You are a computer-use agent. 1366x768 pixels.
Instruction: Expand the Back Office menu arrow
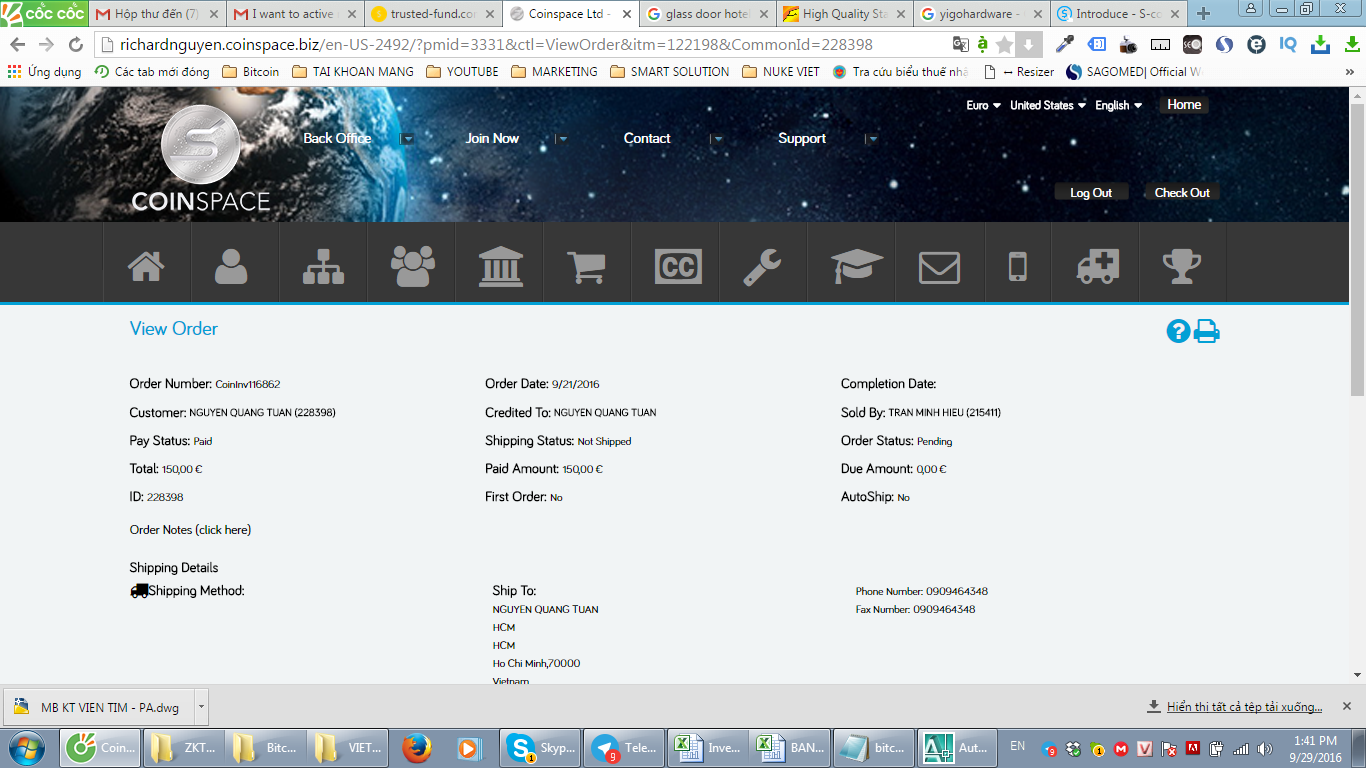[x=407, y=139]
